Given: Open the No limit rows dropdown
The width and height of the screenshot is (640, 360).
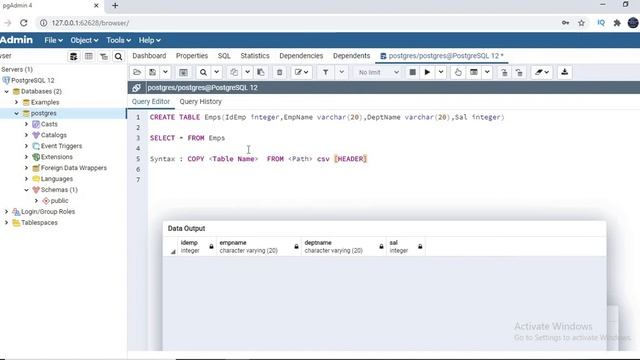Looking at the screenshot, I should tap(378, 72).
